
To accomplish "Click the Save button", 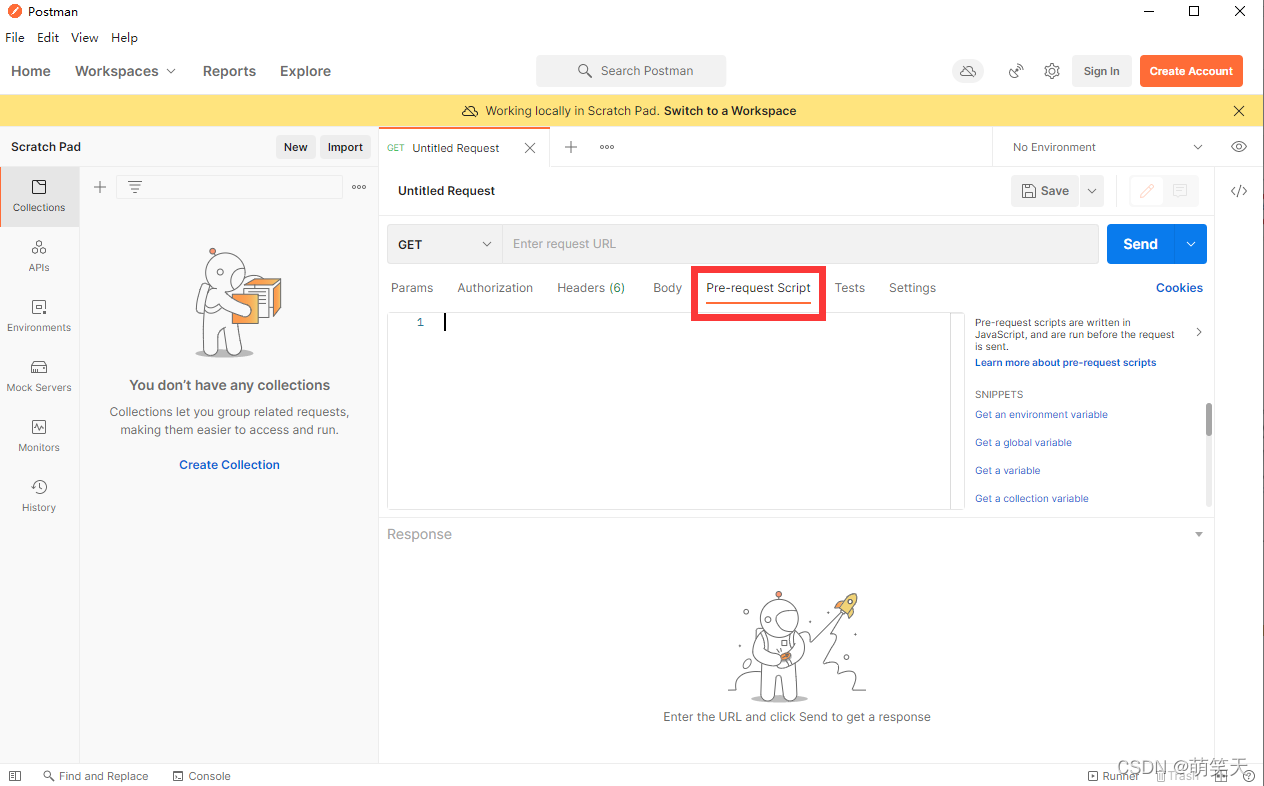I will pos(1045,190).
